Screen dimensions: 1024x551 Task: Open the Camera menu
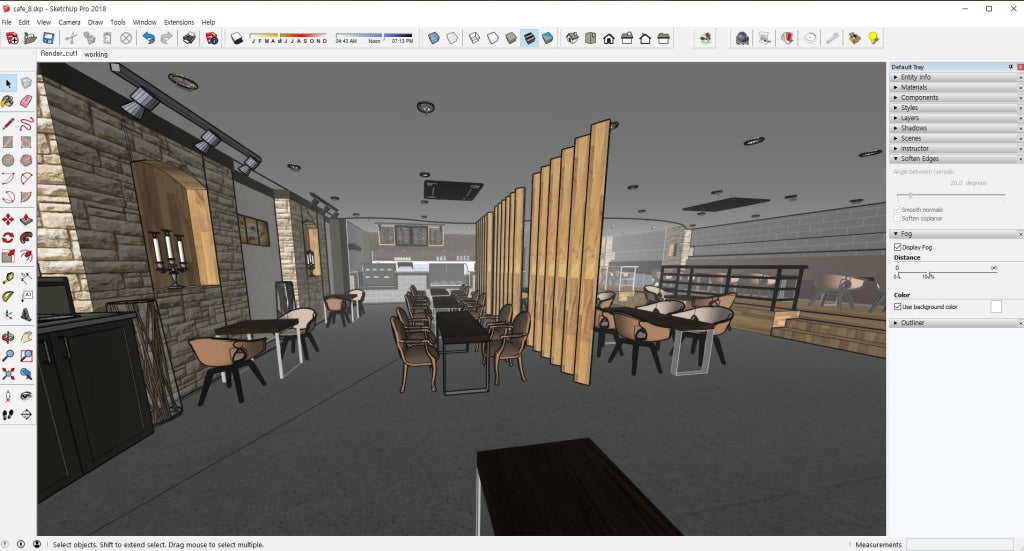pos(69,22)
